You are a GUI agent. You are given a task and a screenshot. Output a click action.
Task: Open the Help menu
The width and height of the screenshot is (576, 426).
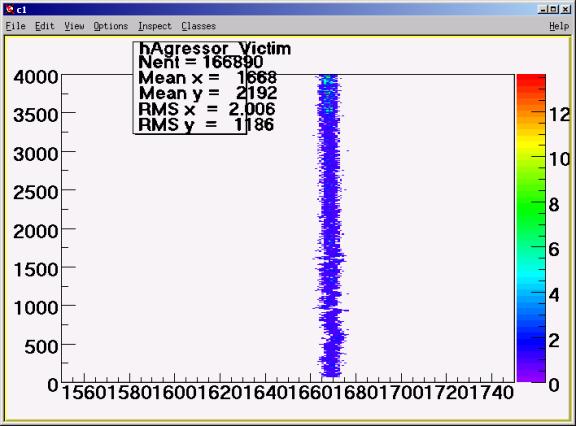pos(559,26)
